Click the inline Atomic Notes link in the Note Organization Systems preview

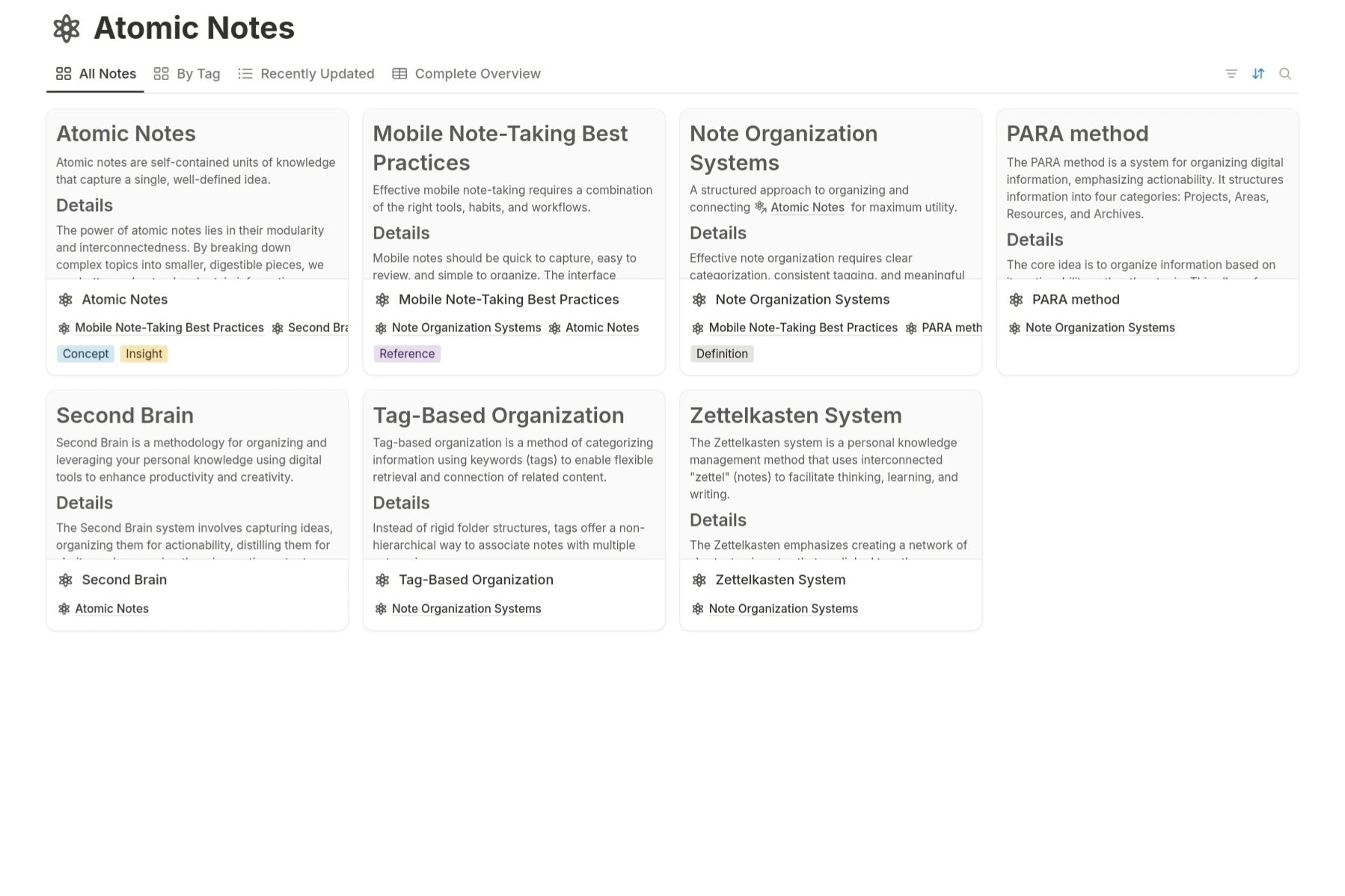[x=807, y=207]
